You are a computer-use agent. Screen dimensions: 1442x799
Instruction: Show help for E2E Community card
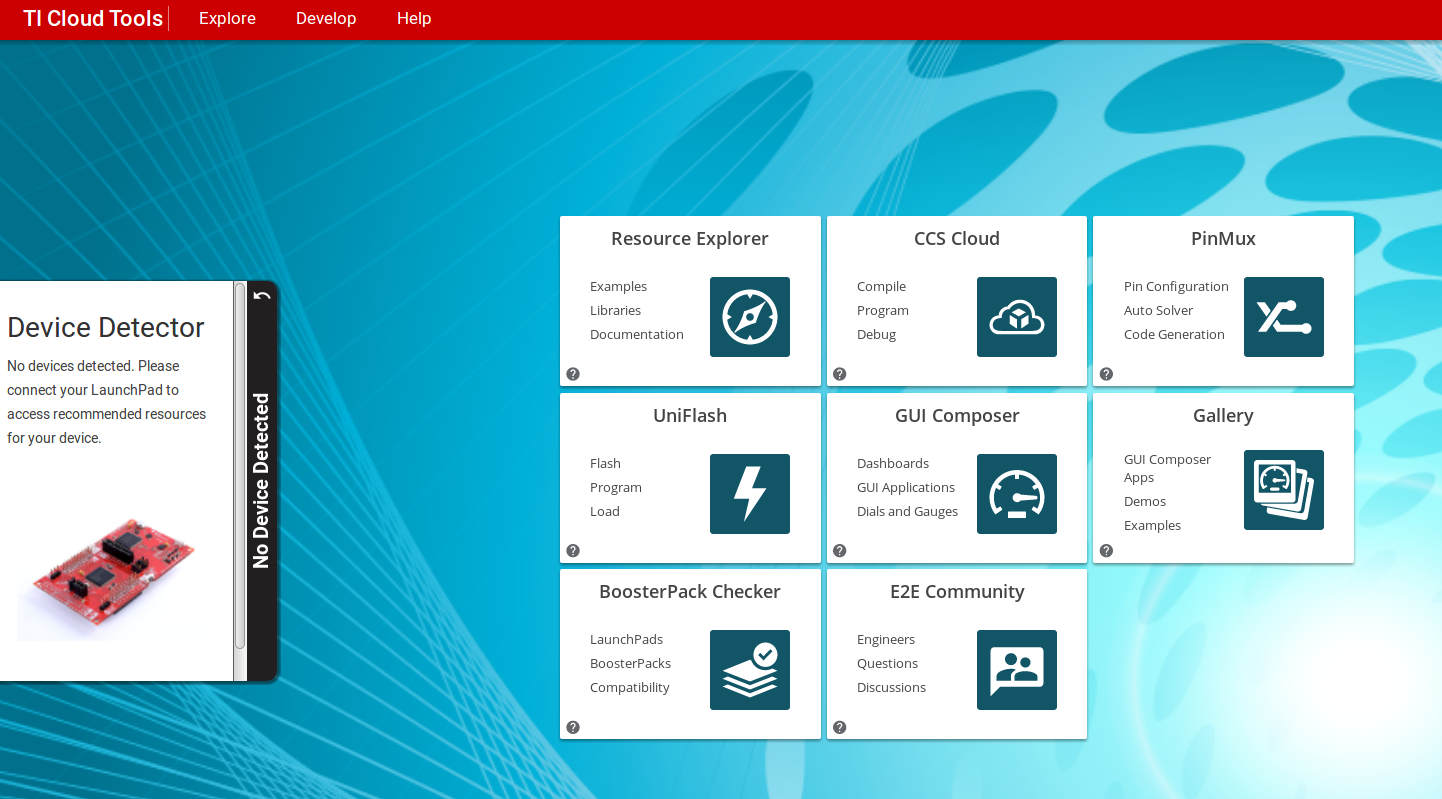pos(840,727)
